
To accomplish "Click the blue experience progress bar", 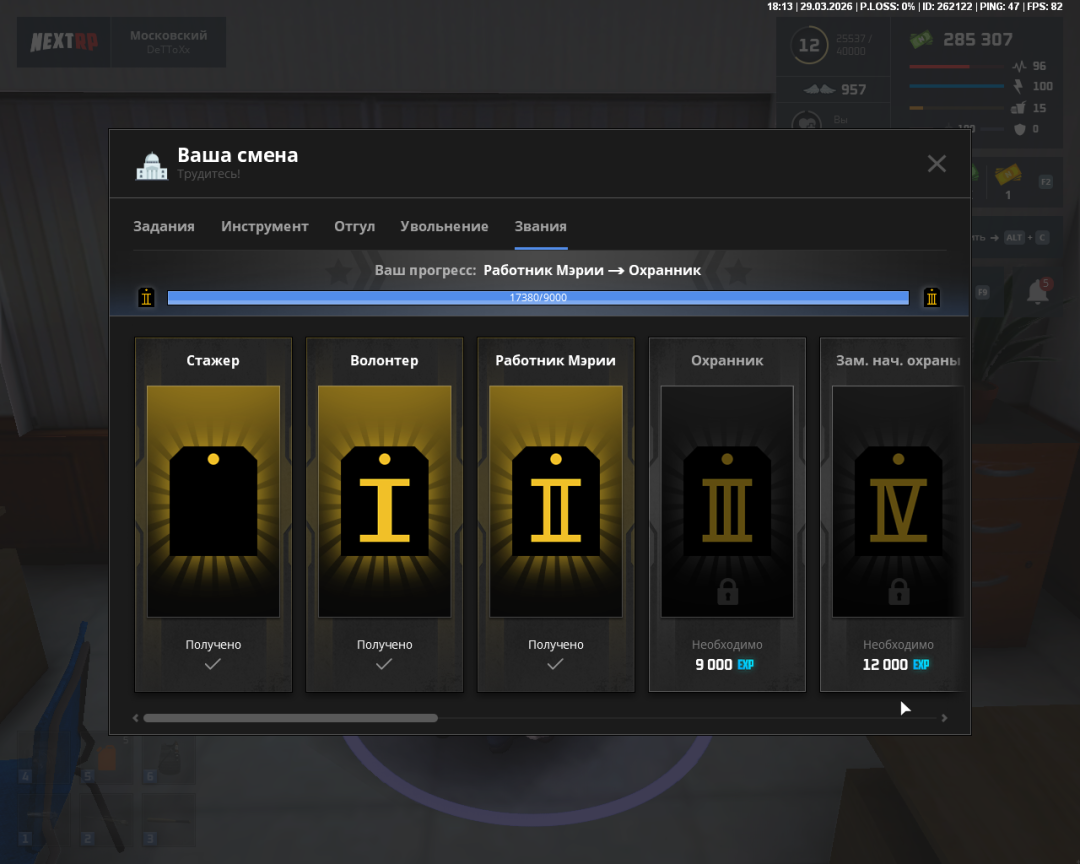I will tap(538, 298).
